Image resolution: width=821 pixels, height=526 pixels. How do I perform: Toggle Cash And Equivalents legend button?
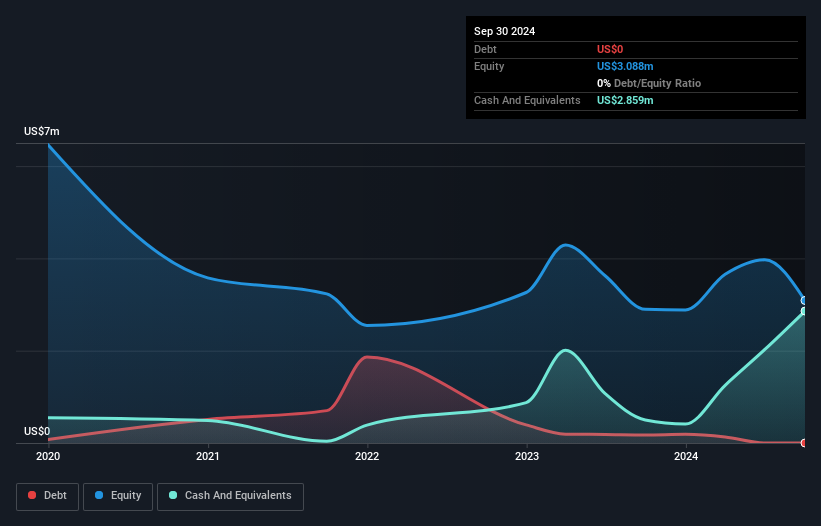pos(230,496)
